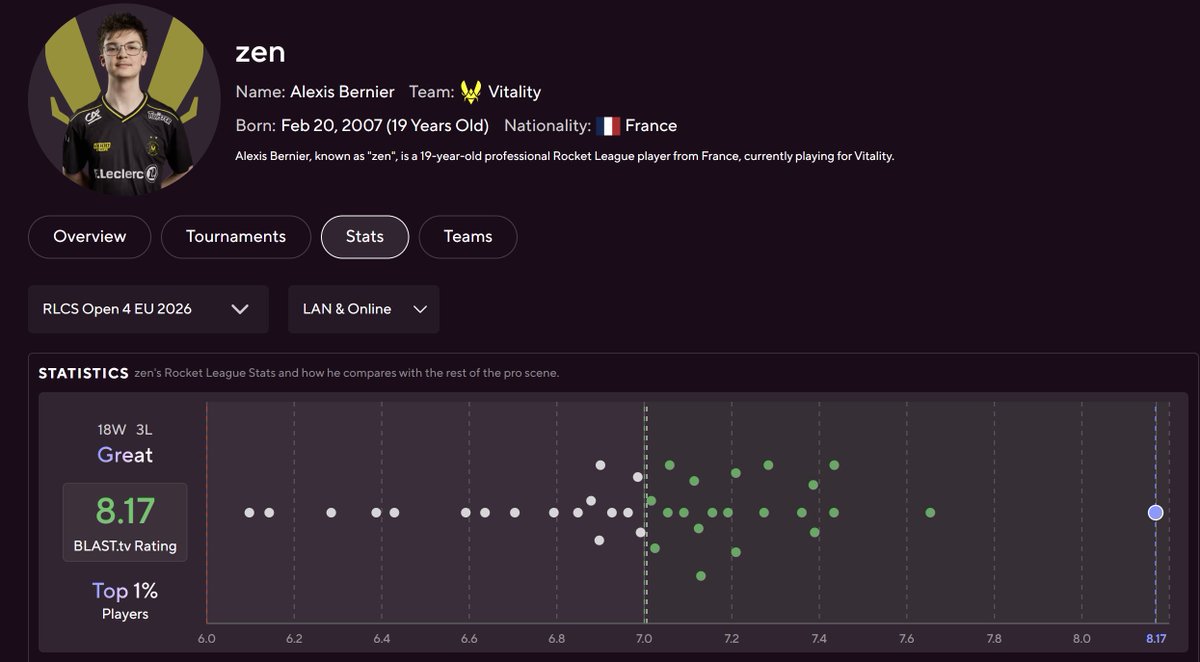Viewport: 1200px width, 662px height.
Task: Click the '18W 3L' record text
Action: (125, 429)
